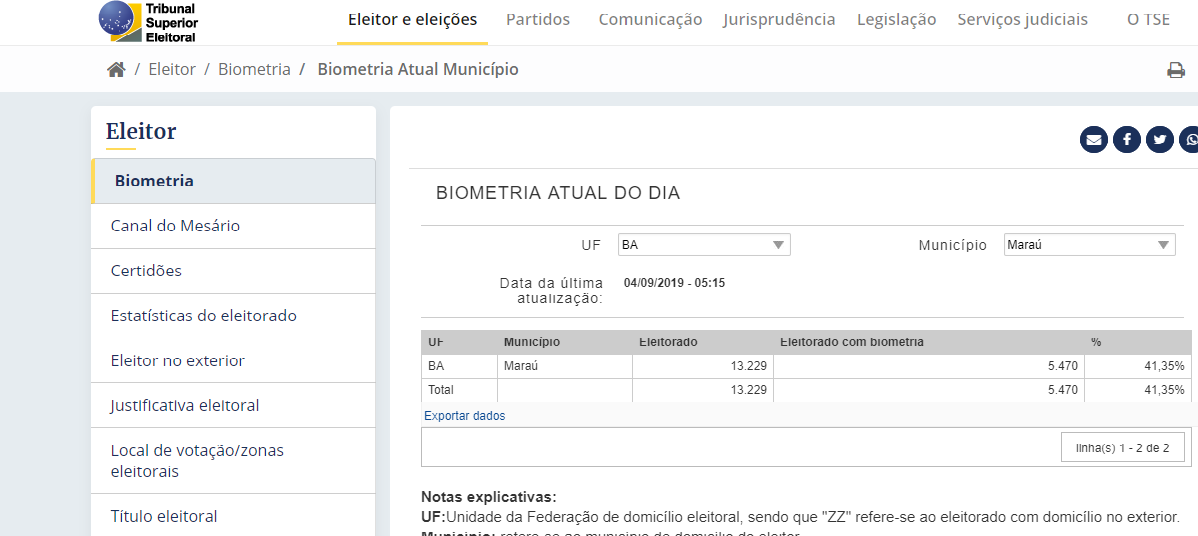Share page via WhatsApp icon
The image size is (1198, 536).
click(1189, 140)
